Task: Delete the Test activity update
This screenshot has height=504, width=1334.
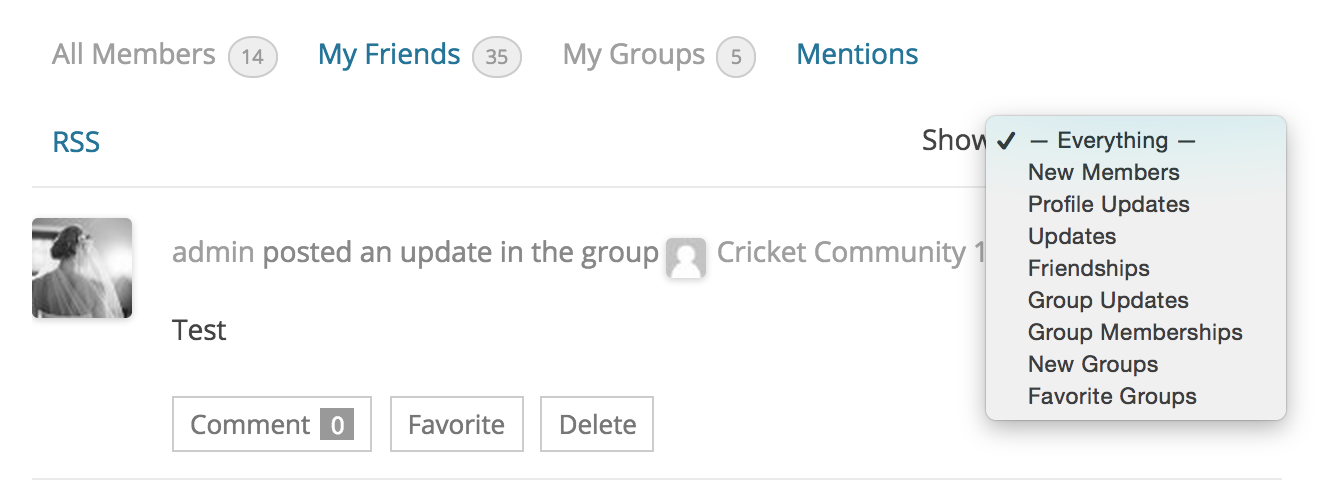Action: click(x=597, y=424)
